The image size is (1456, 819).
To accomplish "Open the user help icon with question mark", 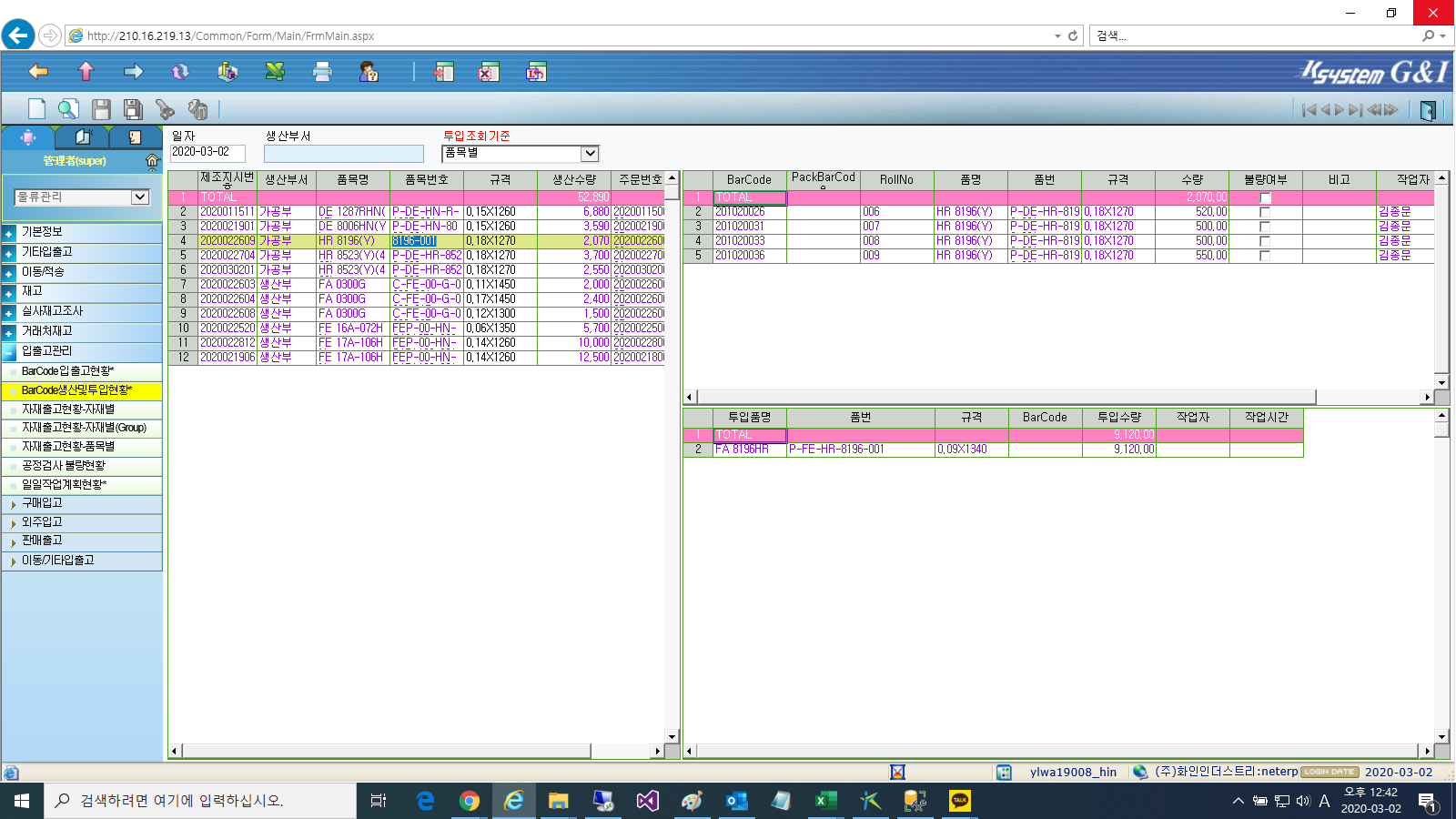I will click(x=369, y=72).
